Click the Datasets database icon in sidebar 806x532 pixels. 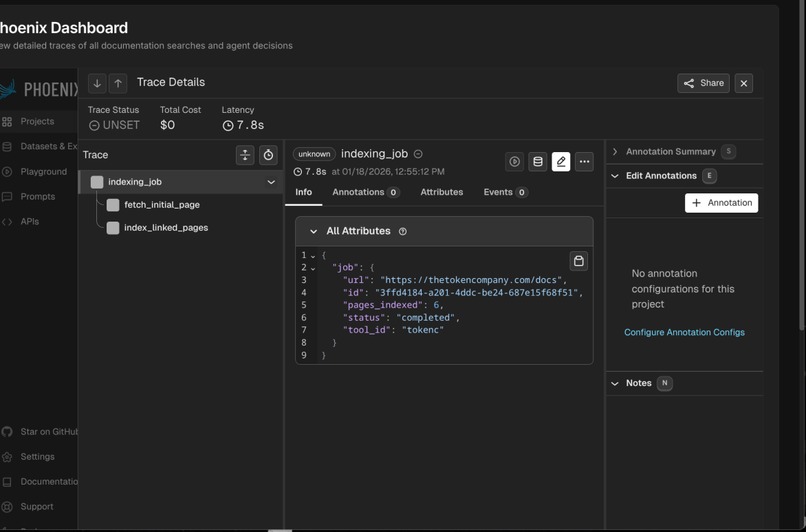[7, 146]
